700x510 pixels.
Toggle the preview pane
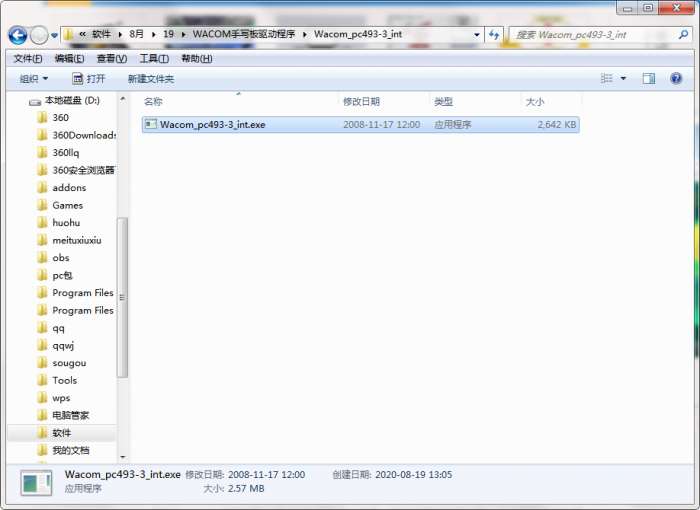point(649,79)
